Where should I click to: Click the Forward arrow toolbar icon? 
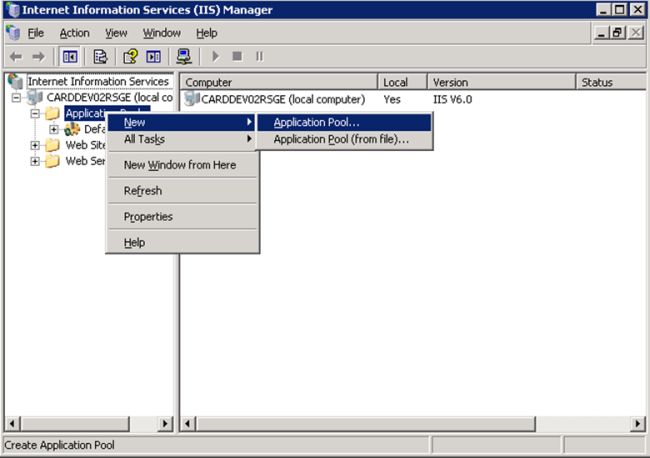pyautogui.click(x=39, y=56)
